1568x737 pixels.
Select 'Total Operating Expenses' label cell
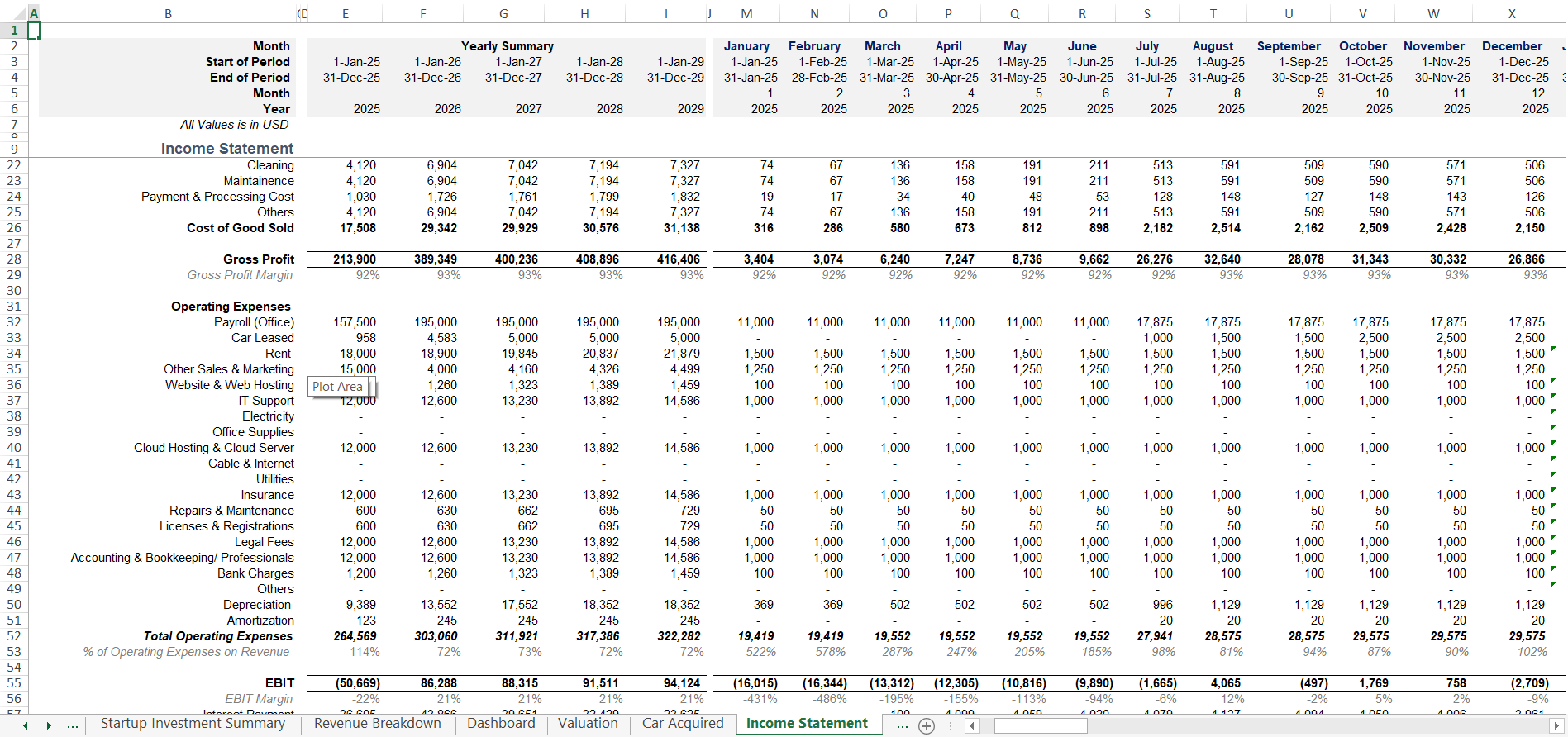pos(217,636)
